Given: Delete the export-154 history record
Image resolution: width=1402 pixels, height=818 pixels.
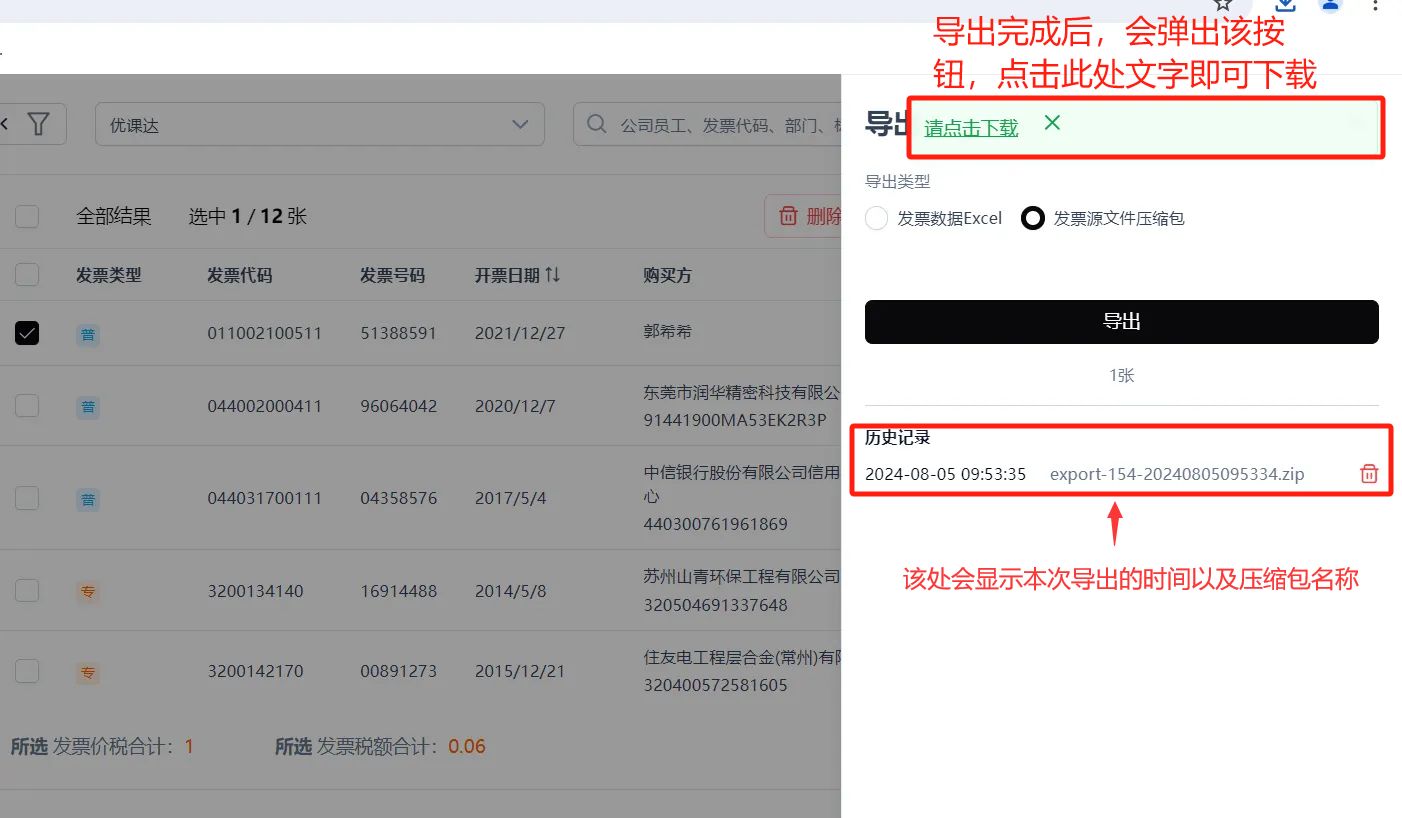Looking at the screenshot, I should point(1369,474).
